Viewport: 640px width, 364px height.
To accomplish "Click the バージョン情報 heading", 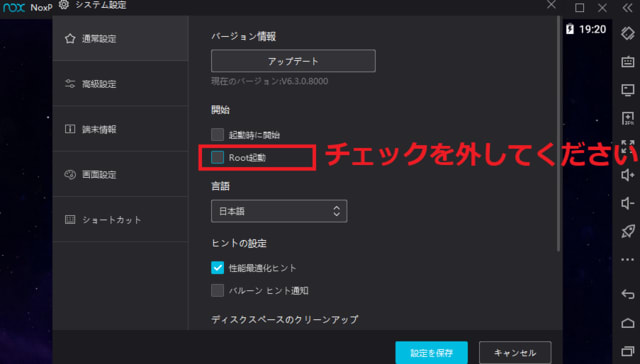I will pos(244,37).
